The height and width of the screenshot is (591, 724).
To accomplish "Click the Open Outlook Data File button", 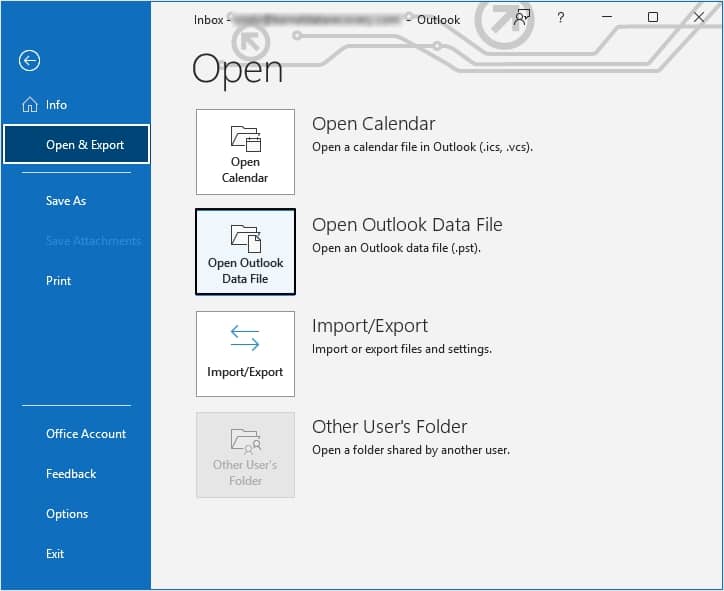I will point(245,252).
